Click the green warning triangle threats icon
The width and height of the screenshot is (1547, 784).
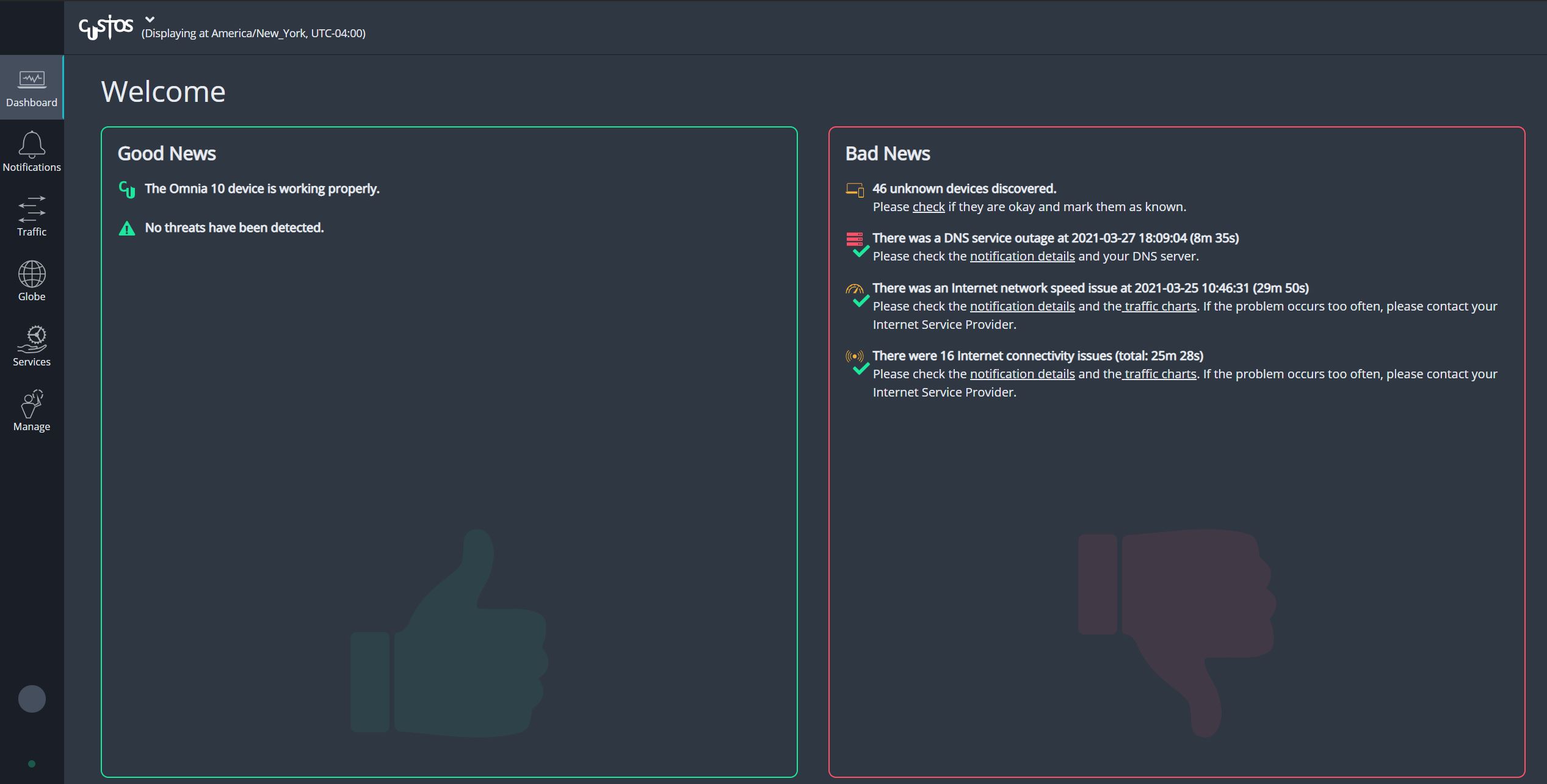(127, 229)
